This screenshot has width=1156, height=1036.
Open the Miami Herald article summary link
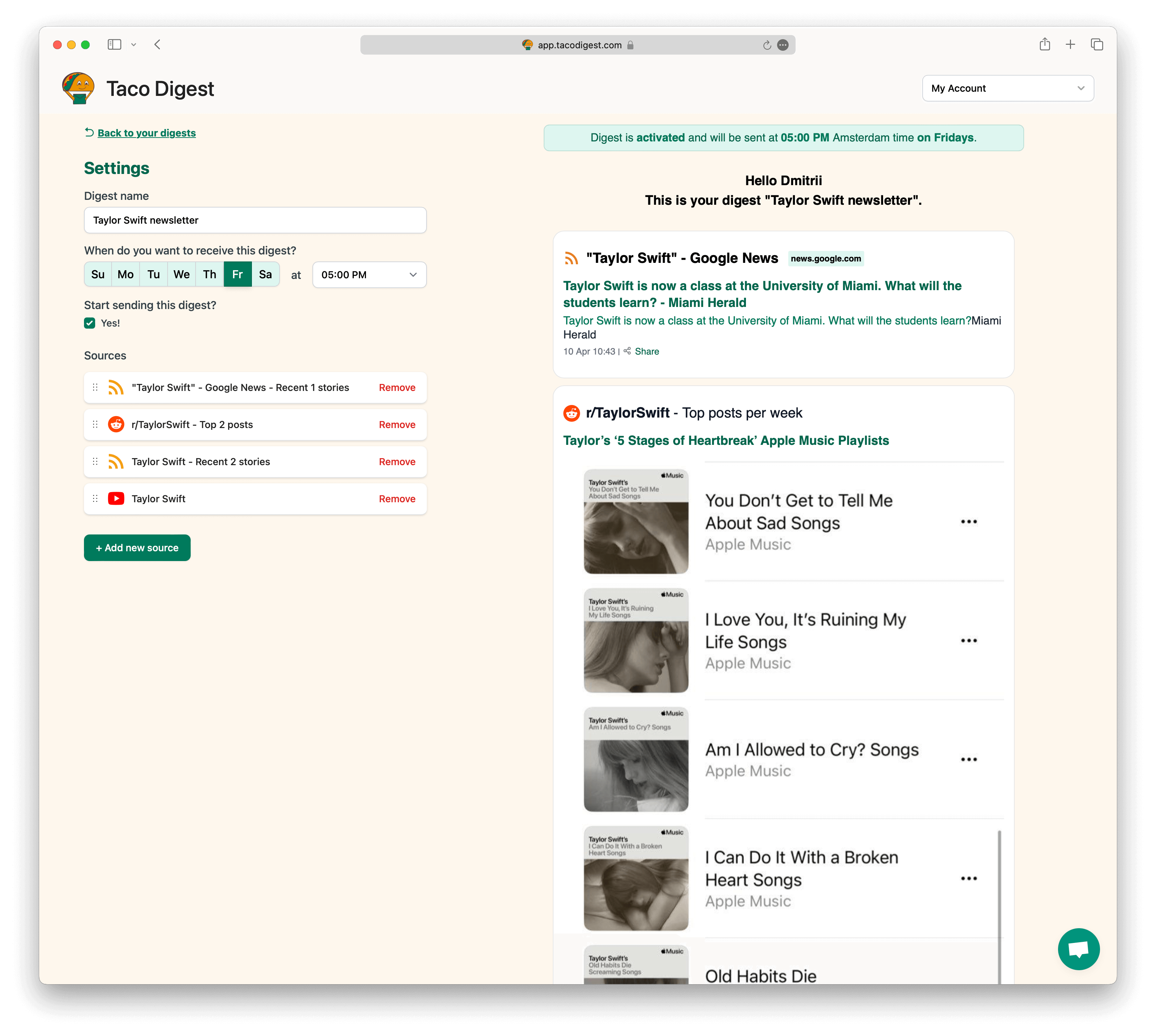[767, 321]
